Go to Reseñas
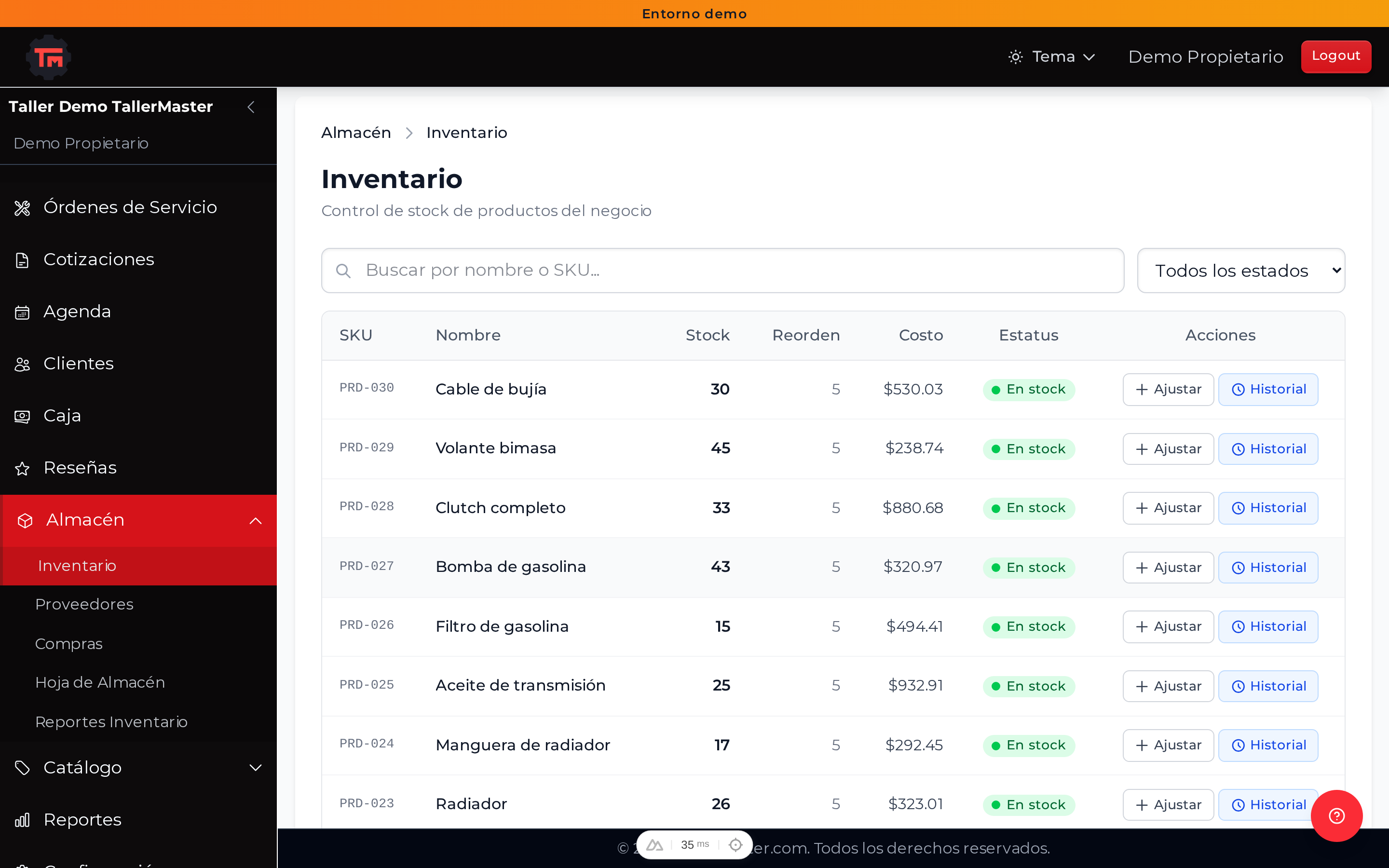This screenshot has height=868, width=1389. coord(138,468)
